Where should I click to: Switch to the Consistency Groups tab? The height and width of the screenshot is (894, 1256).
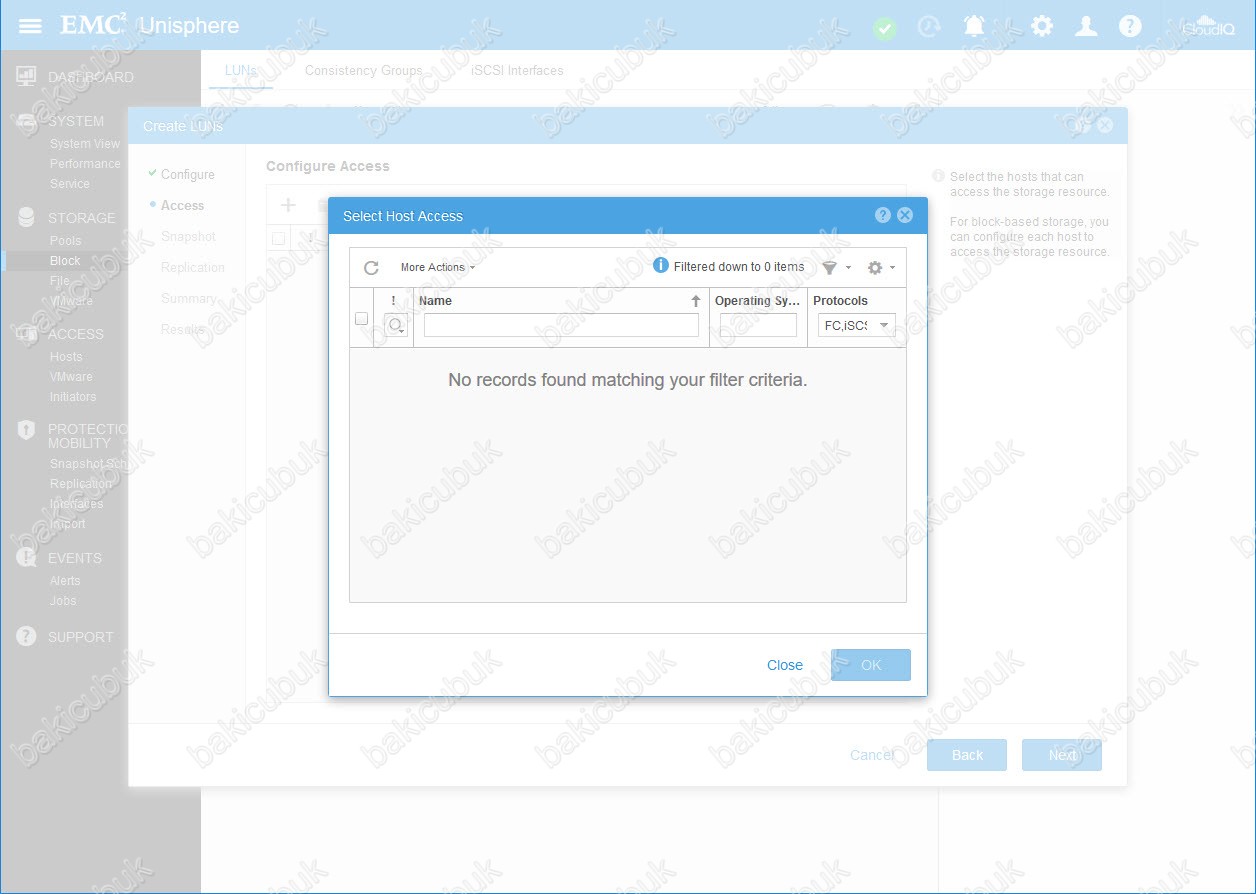coord(363,71)
